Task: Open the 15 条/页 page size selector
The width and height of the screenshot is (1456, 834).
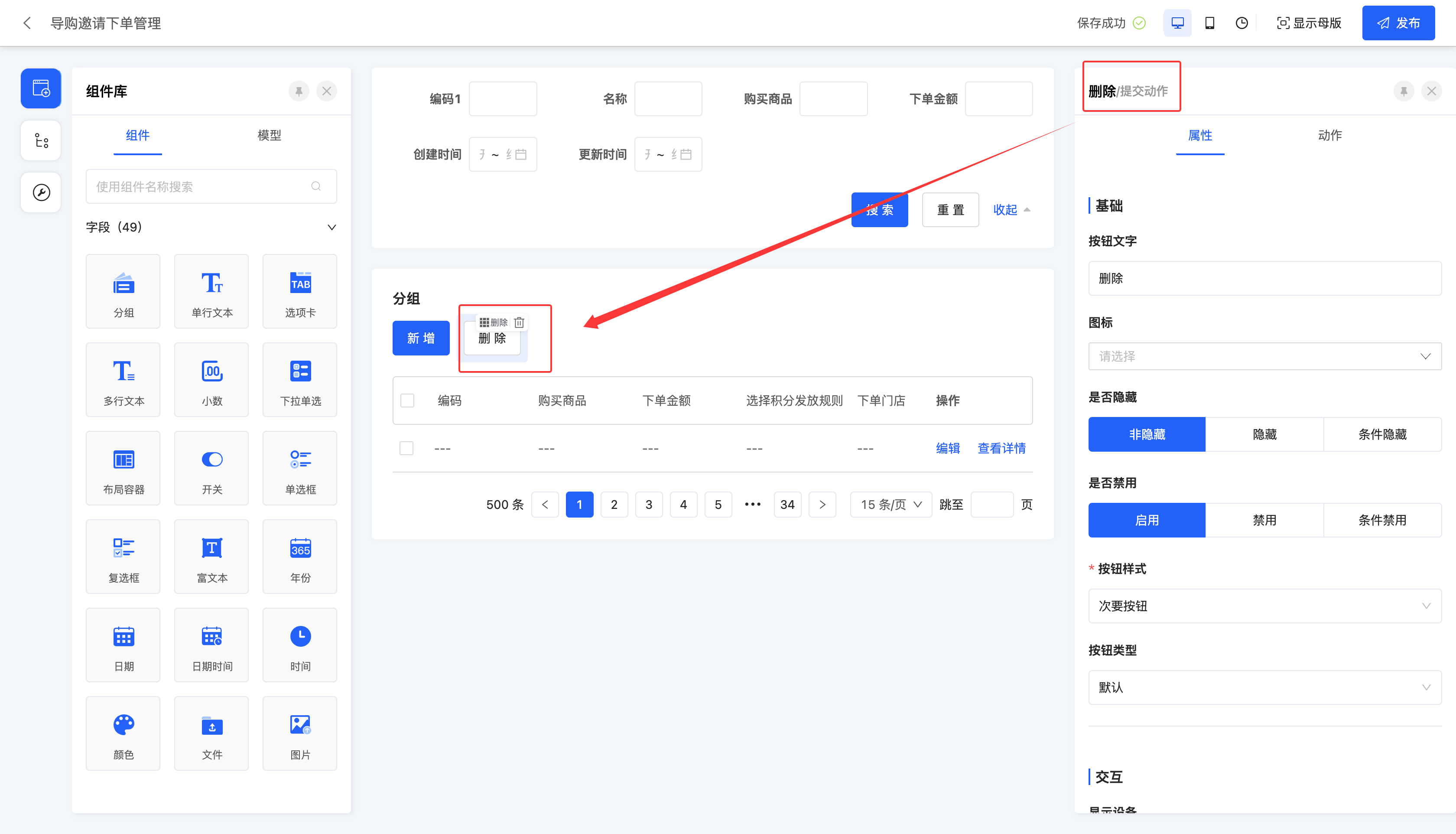Action: [x=891, y=505]
